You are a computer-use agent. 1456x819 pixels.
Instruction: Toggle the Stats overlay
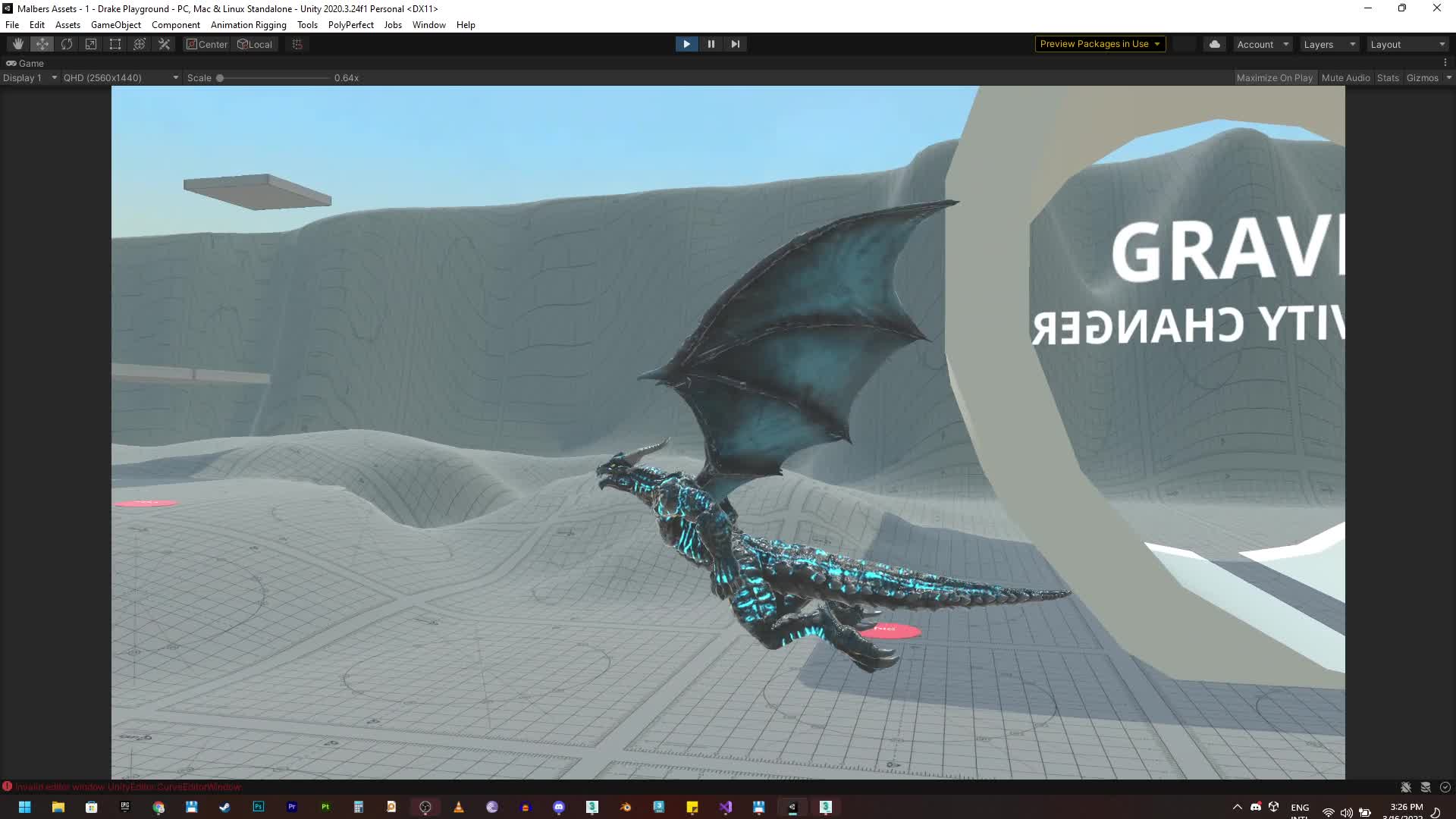pyautogui.click(x=1388, y=77)
